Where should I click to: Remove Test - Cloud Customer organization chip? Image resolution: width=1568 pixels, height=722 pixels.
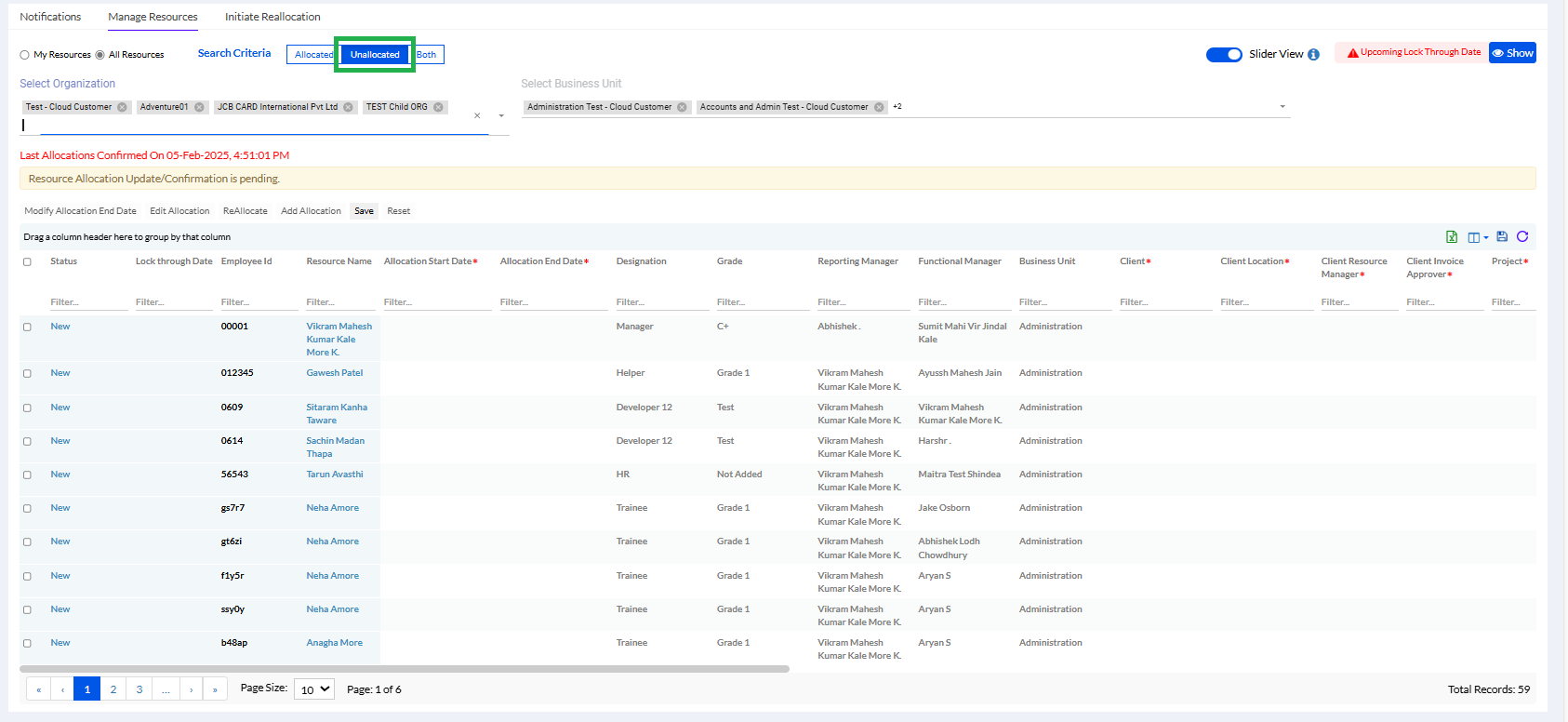[x=122, y=107]
